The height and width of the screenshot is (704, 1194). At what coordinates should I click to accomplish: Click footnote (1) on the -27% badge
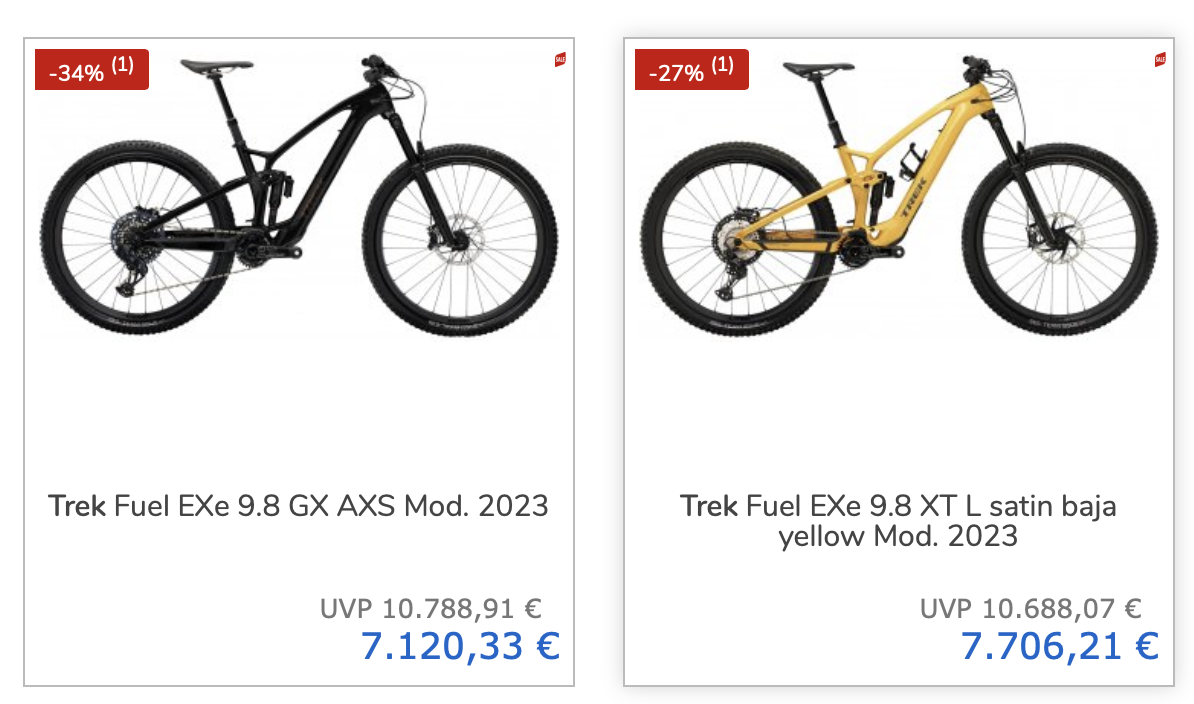(x=722, y=66)
